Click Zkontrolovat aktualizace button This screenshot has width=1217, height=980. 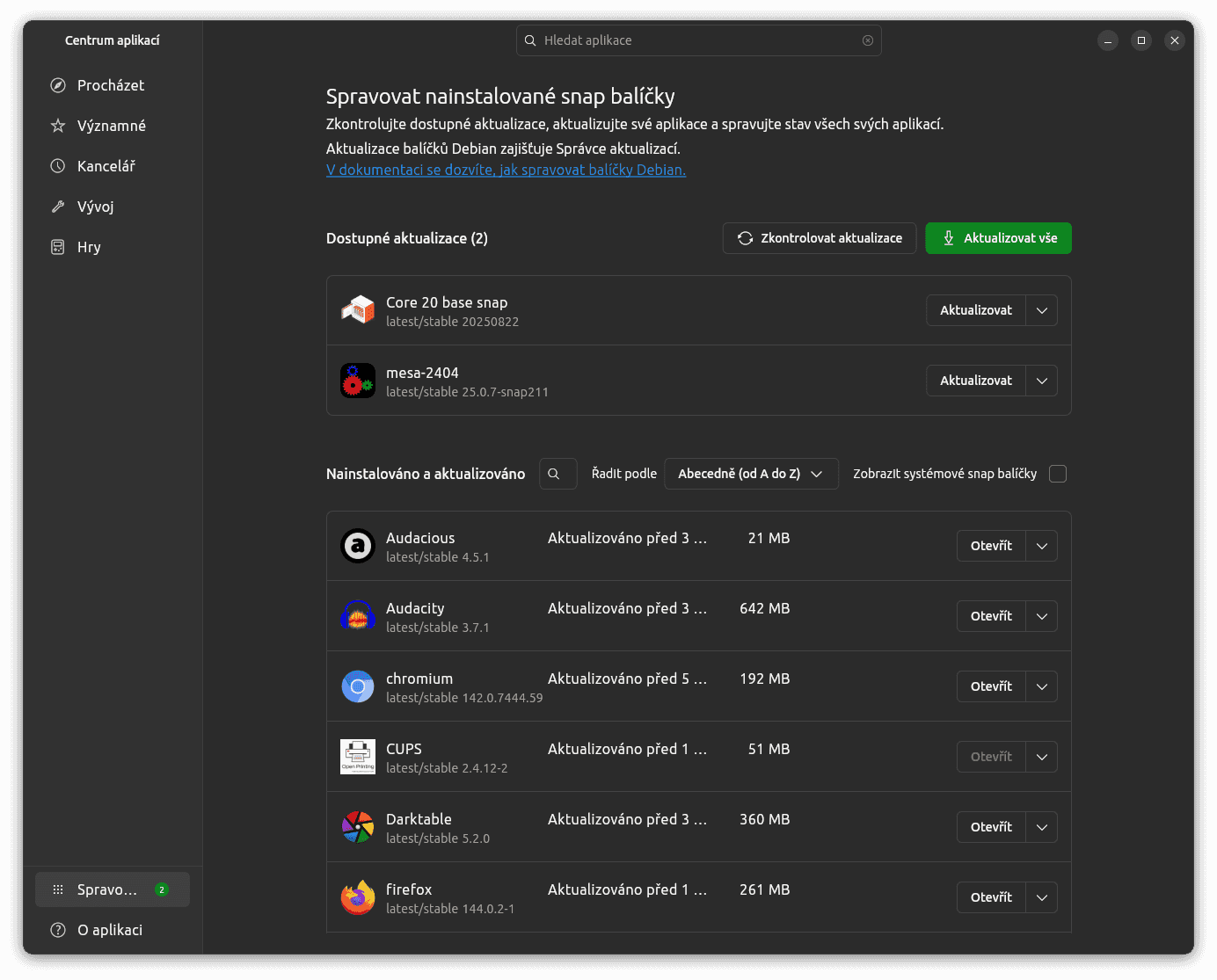coord(820,238)
